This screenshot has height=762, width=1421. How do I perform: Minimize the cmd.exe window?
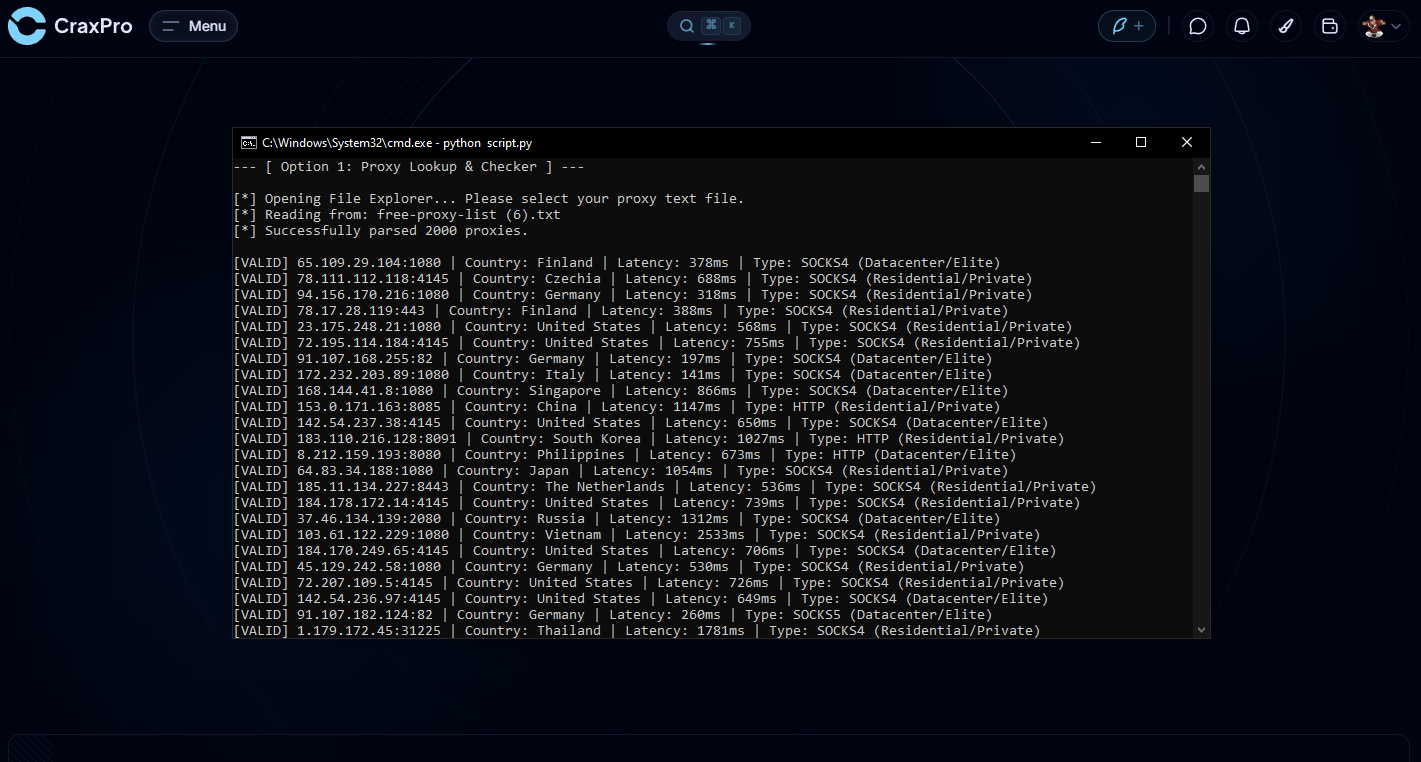point(1095,143)
